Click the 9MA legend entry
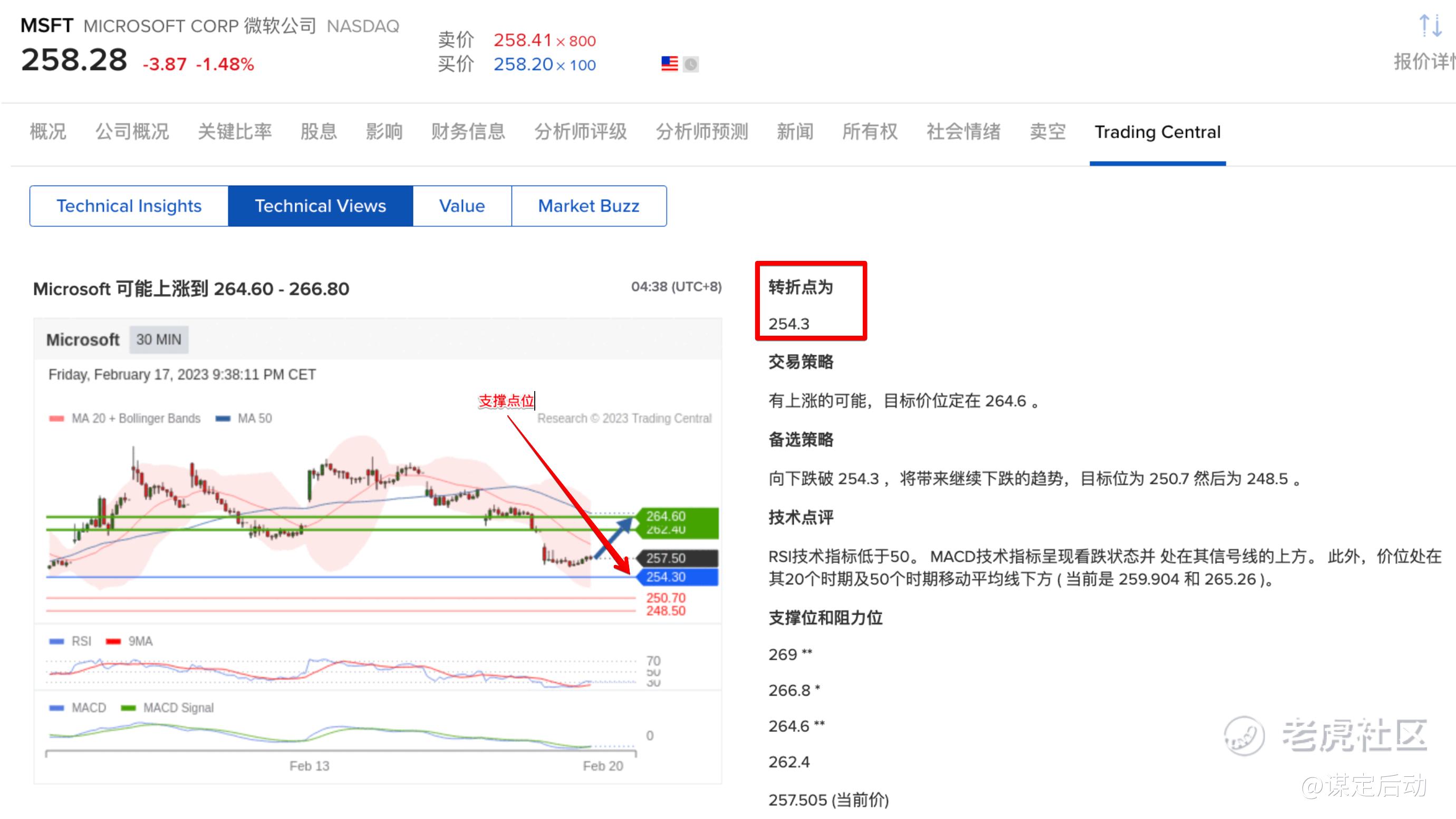The image size is (1456, 819). 129,641
